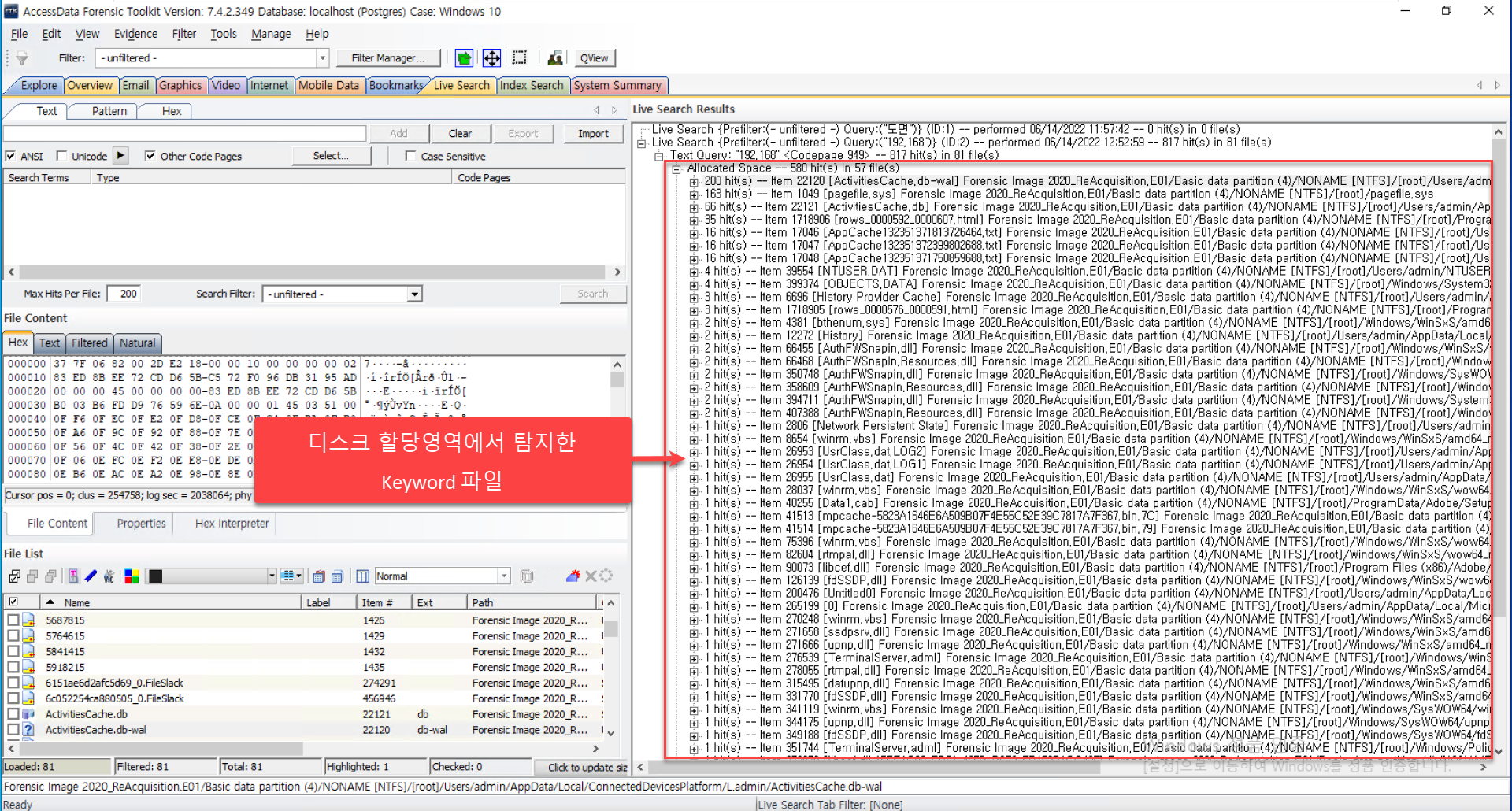The height and width of the screenshot is (811, 1512).
Task: Sort file list by Item # column
Action: click(384, 602)
